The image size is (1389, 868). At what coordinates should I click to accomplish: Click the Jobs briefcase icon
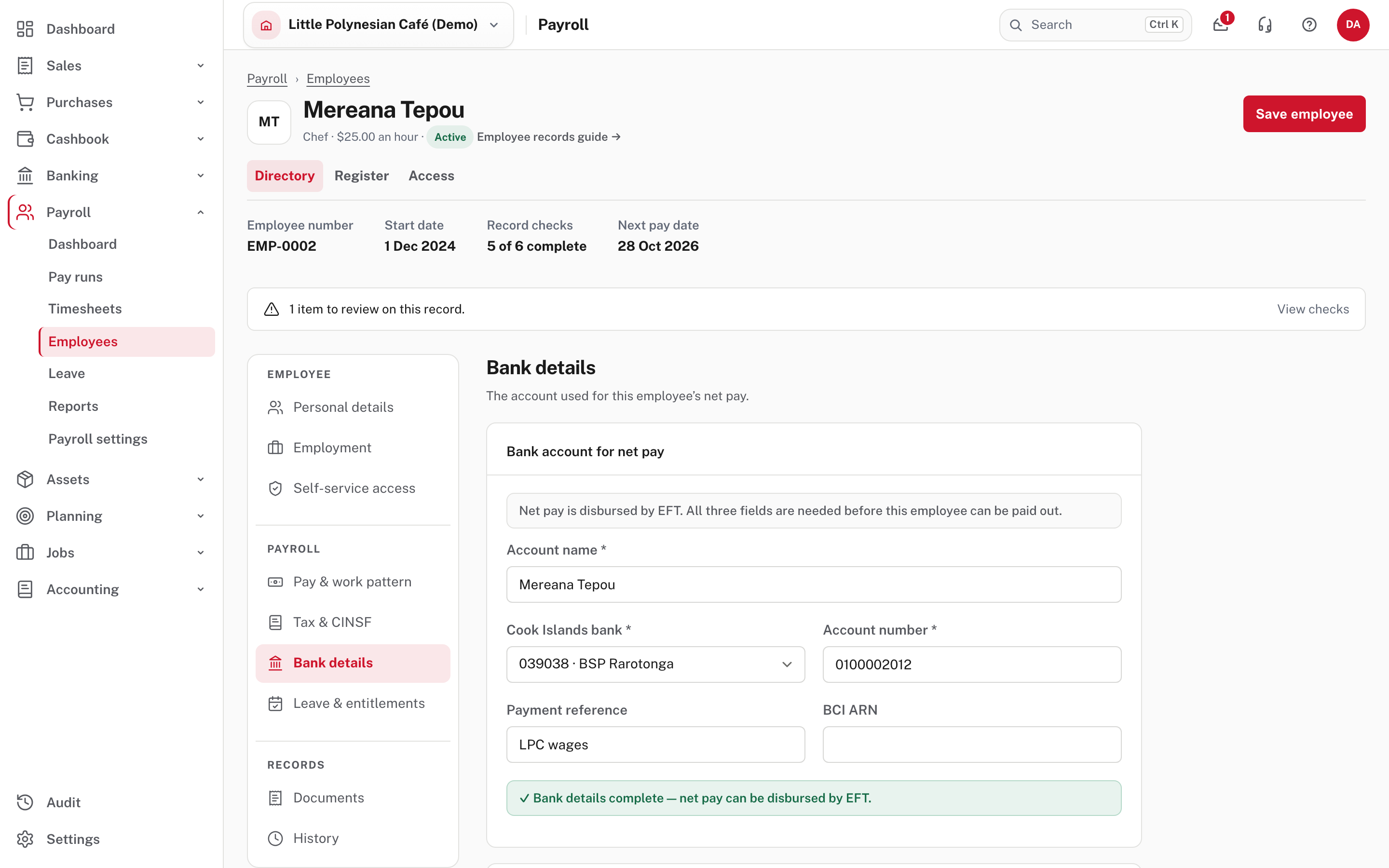[x=25, y=552]
